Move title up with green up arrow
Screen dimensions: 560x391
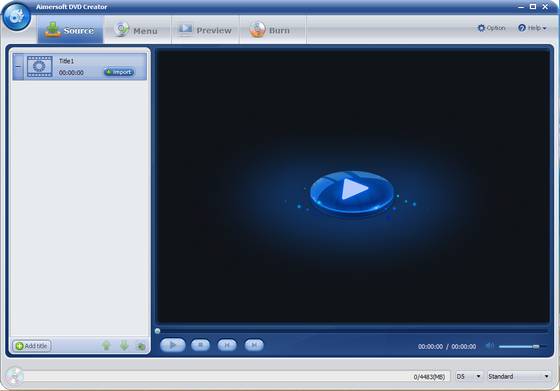coord(106,346)
